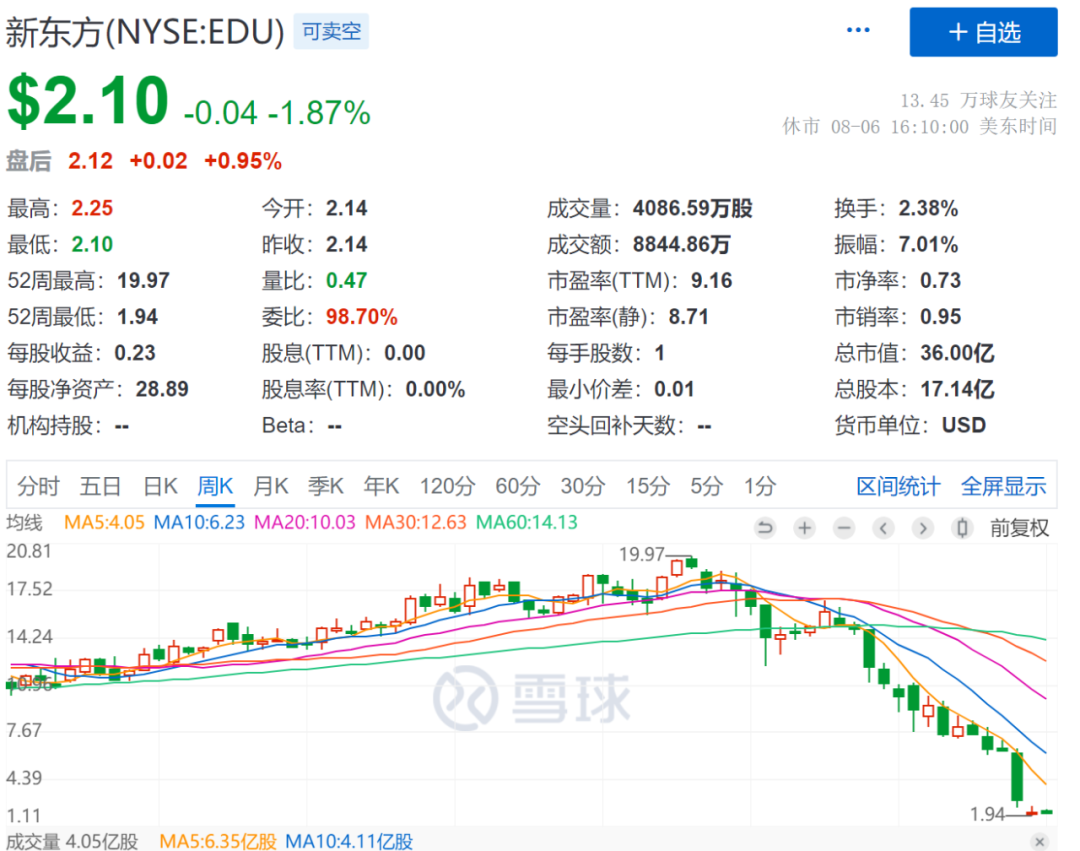
Task: Click the 总股本 value 17.14亿
Action: click(x=957, y=389)
